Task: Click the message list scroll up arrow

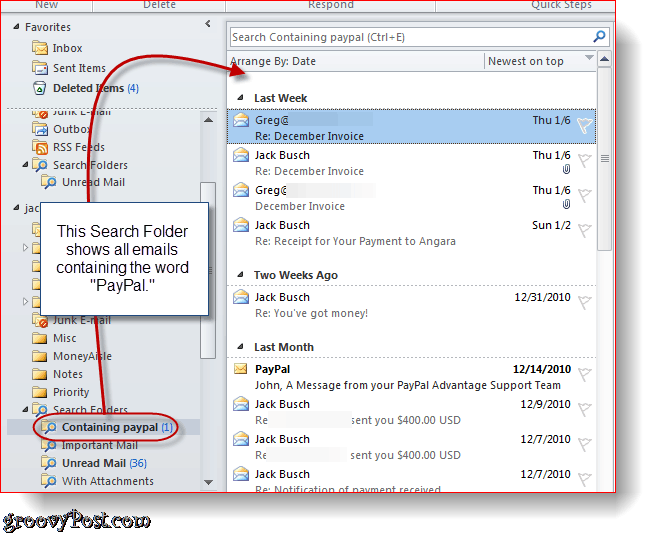Action: point(605,59)
